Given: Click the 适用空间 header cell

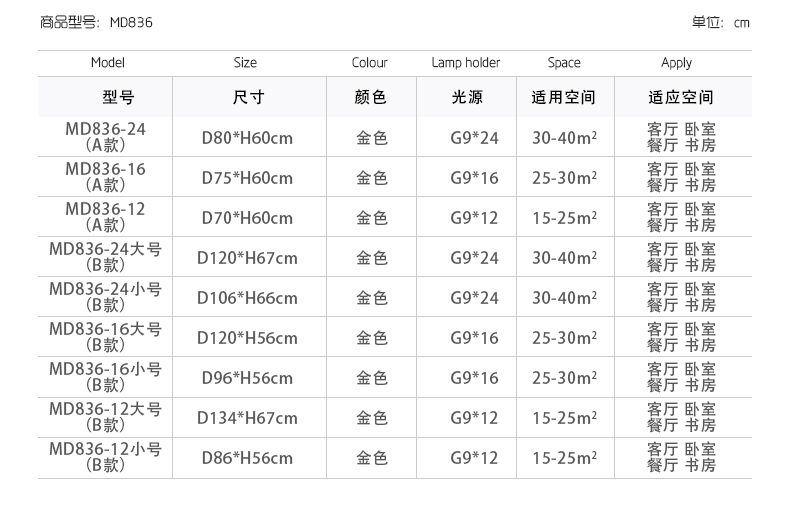Looking at the screenshot, I should pyautogui.click(x=563, y=98).
